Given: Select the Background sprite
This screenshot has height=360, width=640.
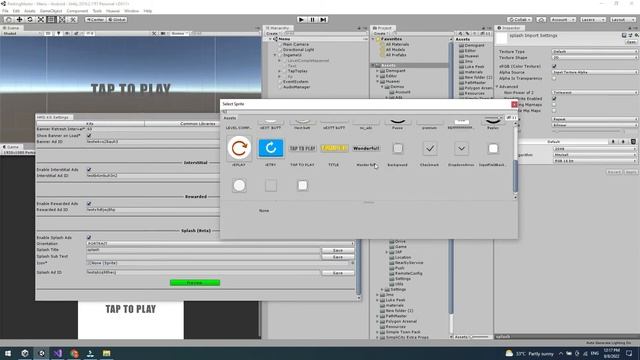Looking at the screenshot, I should click(x=398, y=148).
